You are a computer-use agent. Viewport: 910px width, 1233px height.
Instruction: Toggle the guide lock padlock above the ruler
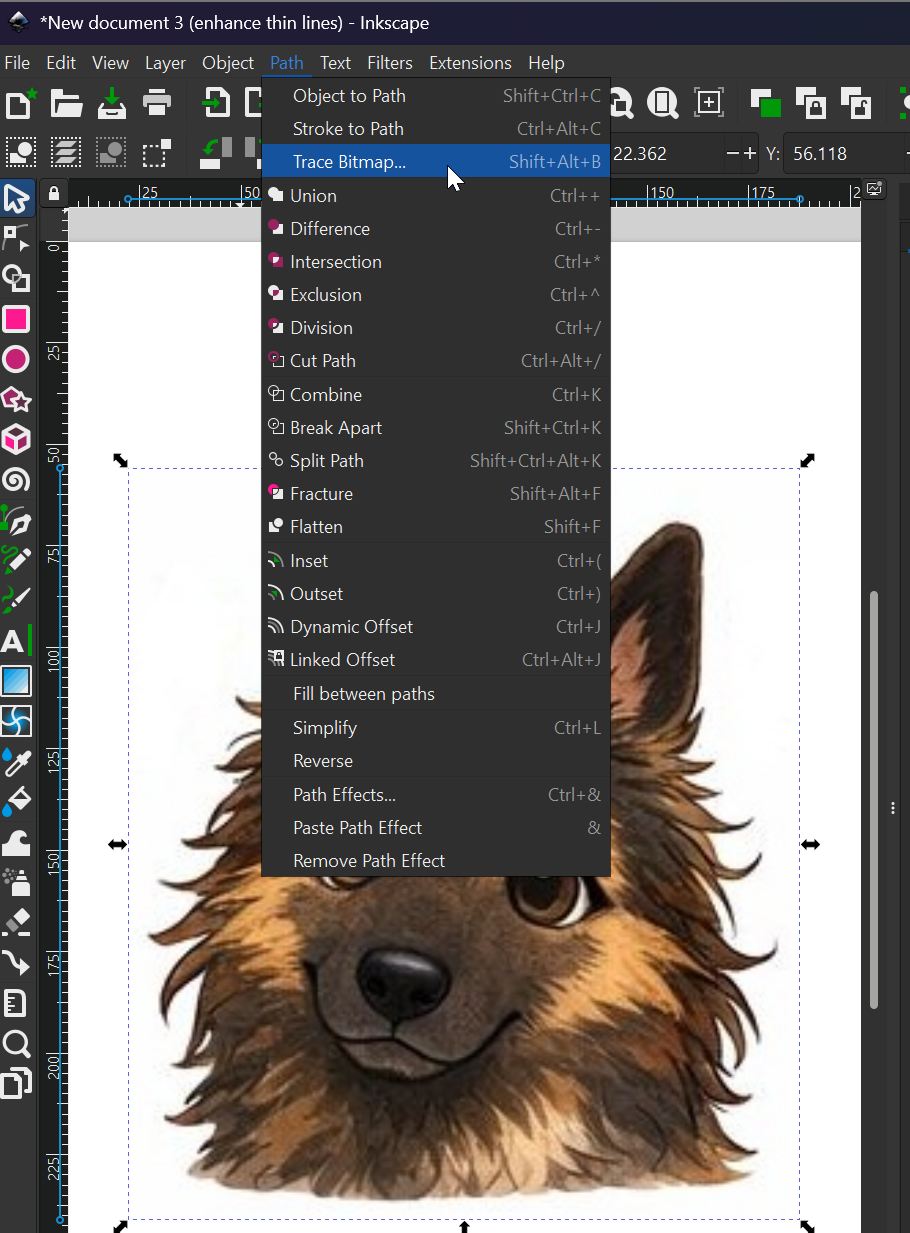54,192
